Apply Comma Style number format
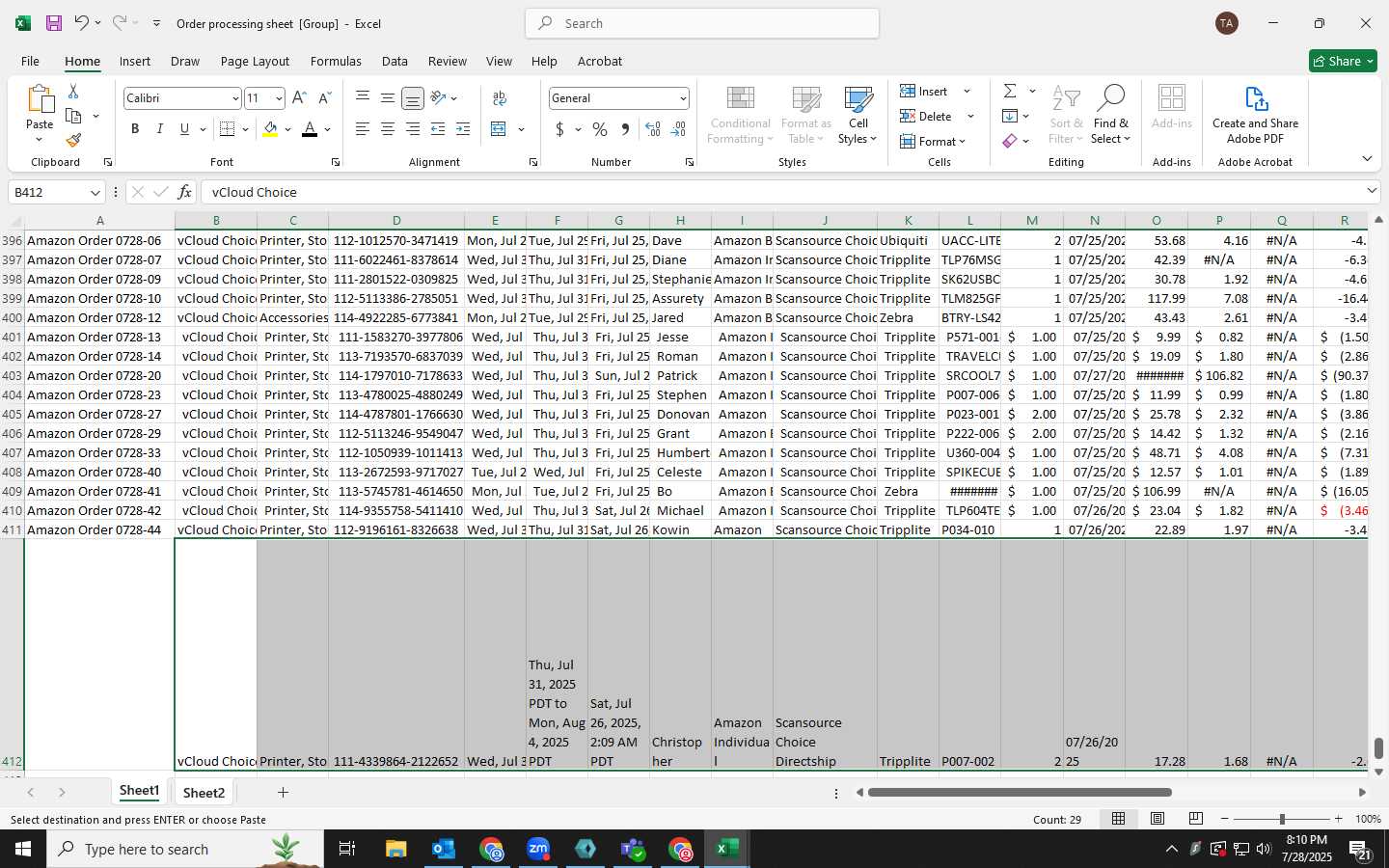Screen dimensions: 1389x868 pos(625,129)
